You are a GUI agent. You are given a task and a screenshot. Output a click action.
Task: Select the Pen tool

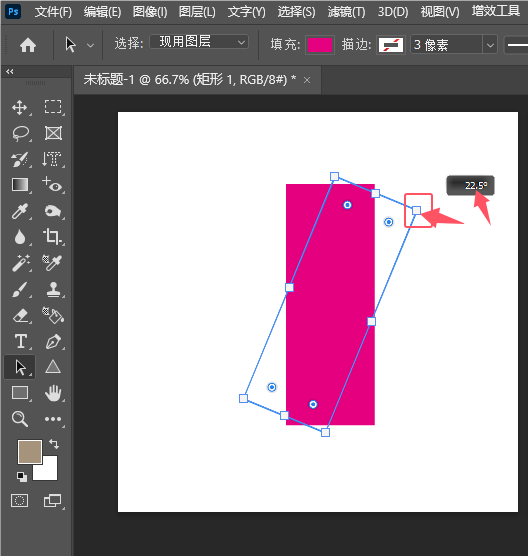click(x=53, y=341)
